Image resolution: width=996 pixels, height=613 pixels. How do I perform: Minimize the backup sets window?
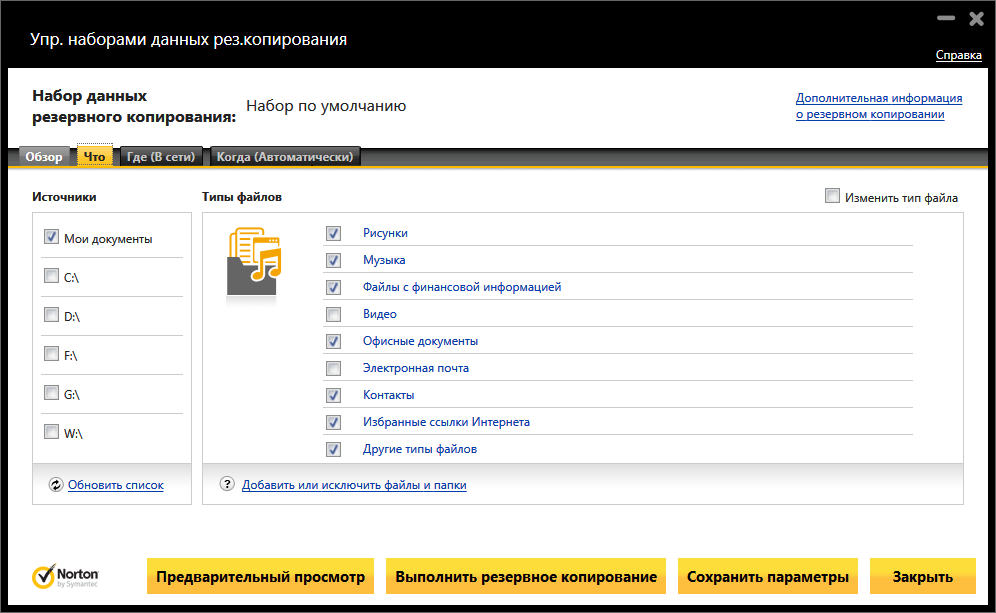coord(944,19)
